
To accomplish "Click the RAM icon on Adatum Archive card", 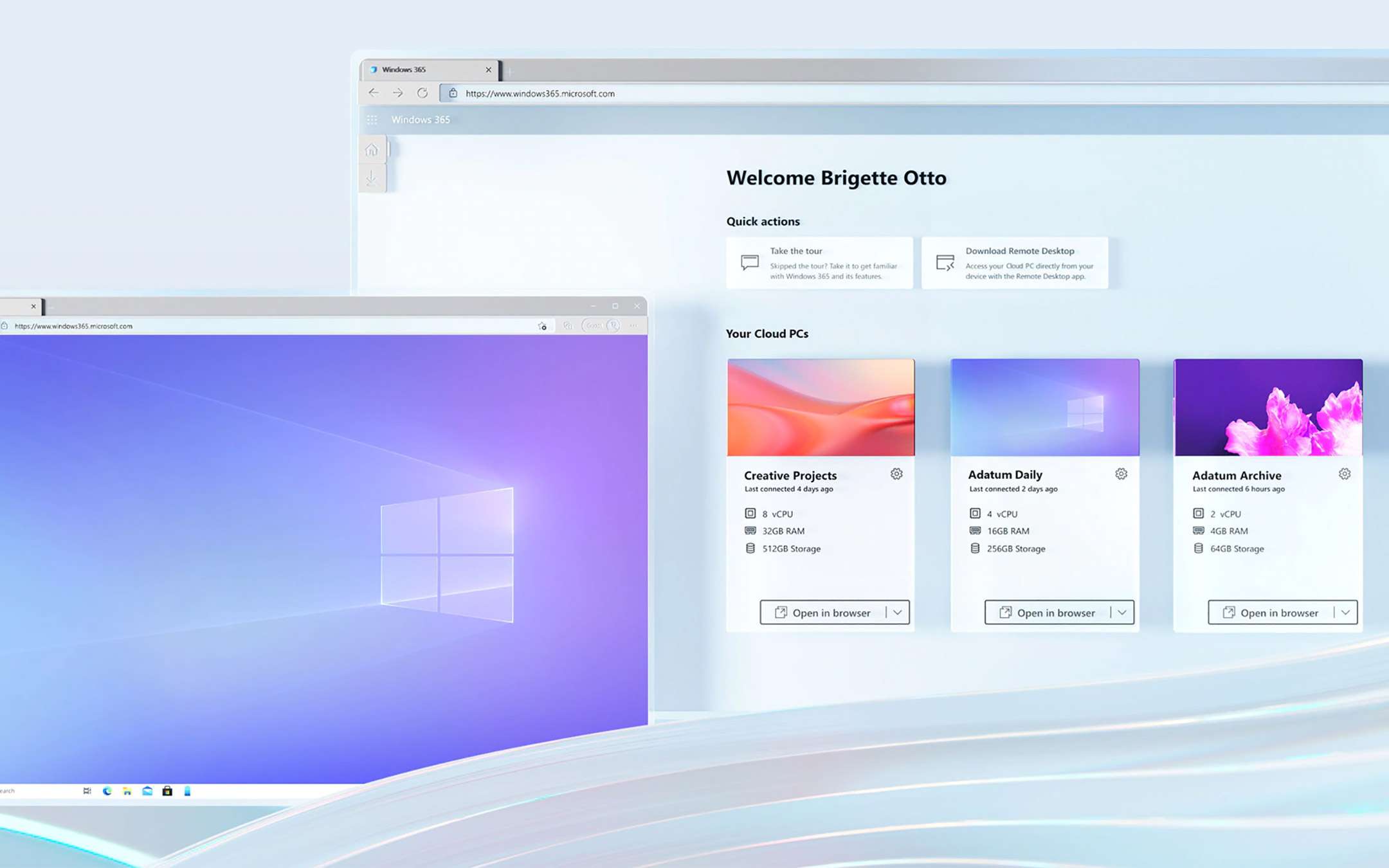I will (x=1198, y=530).
